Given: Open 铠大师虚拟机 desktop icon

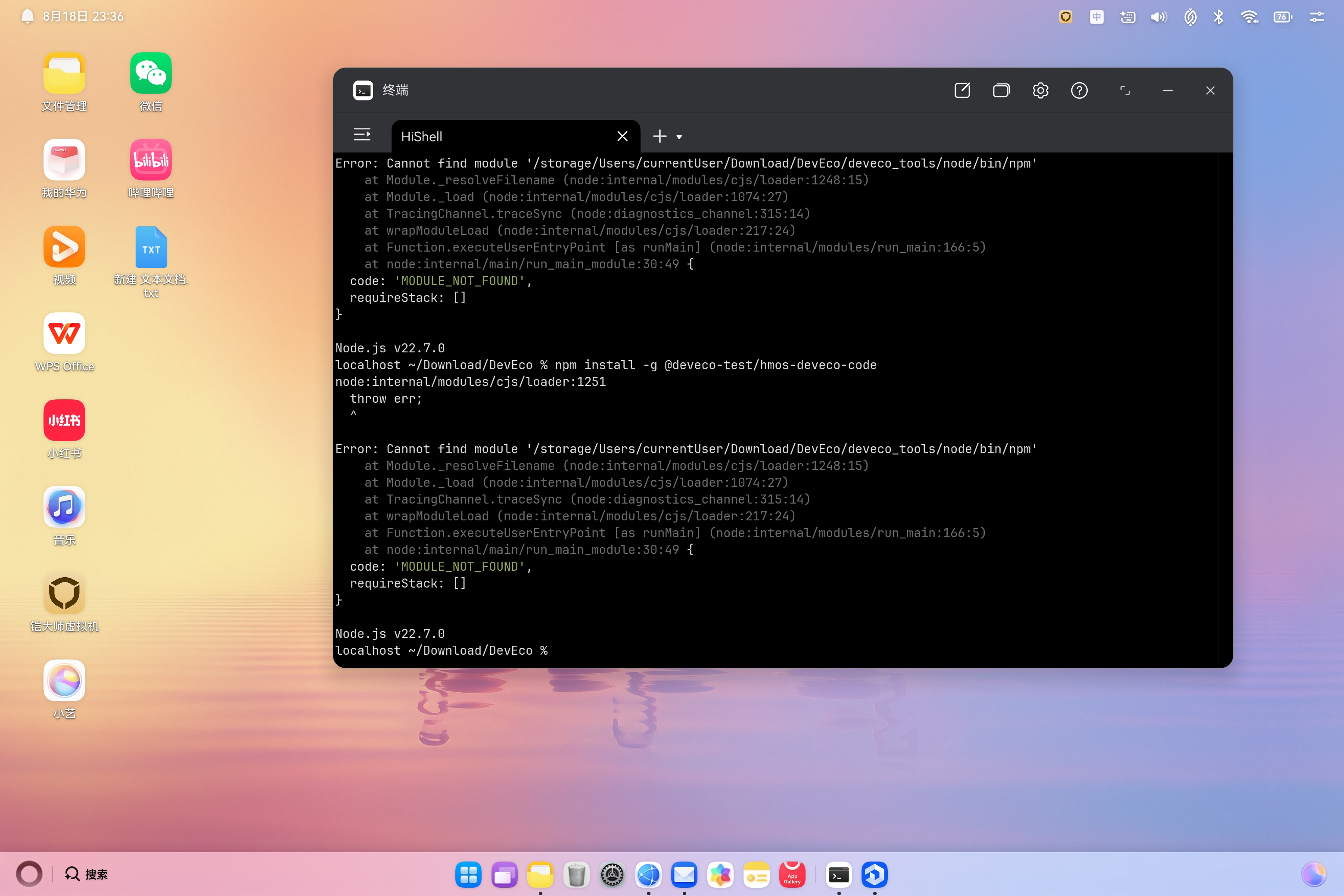Looking at the screenshot, I should (x=64, y=603).
